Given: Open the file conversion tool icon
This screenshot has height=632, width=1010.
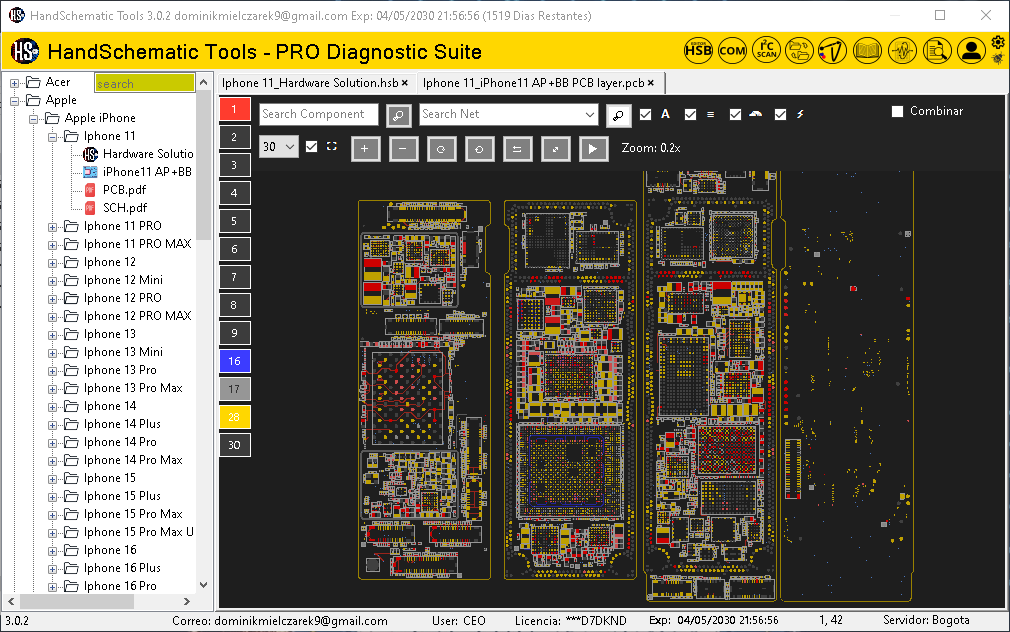Looking at the screenshot, I should (x=799, y=51).
